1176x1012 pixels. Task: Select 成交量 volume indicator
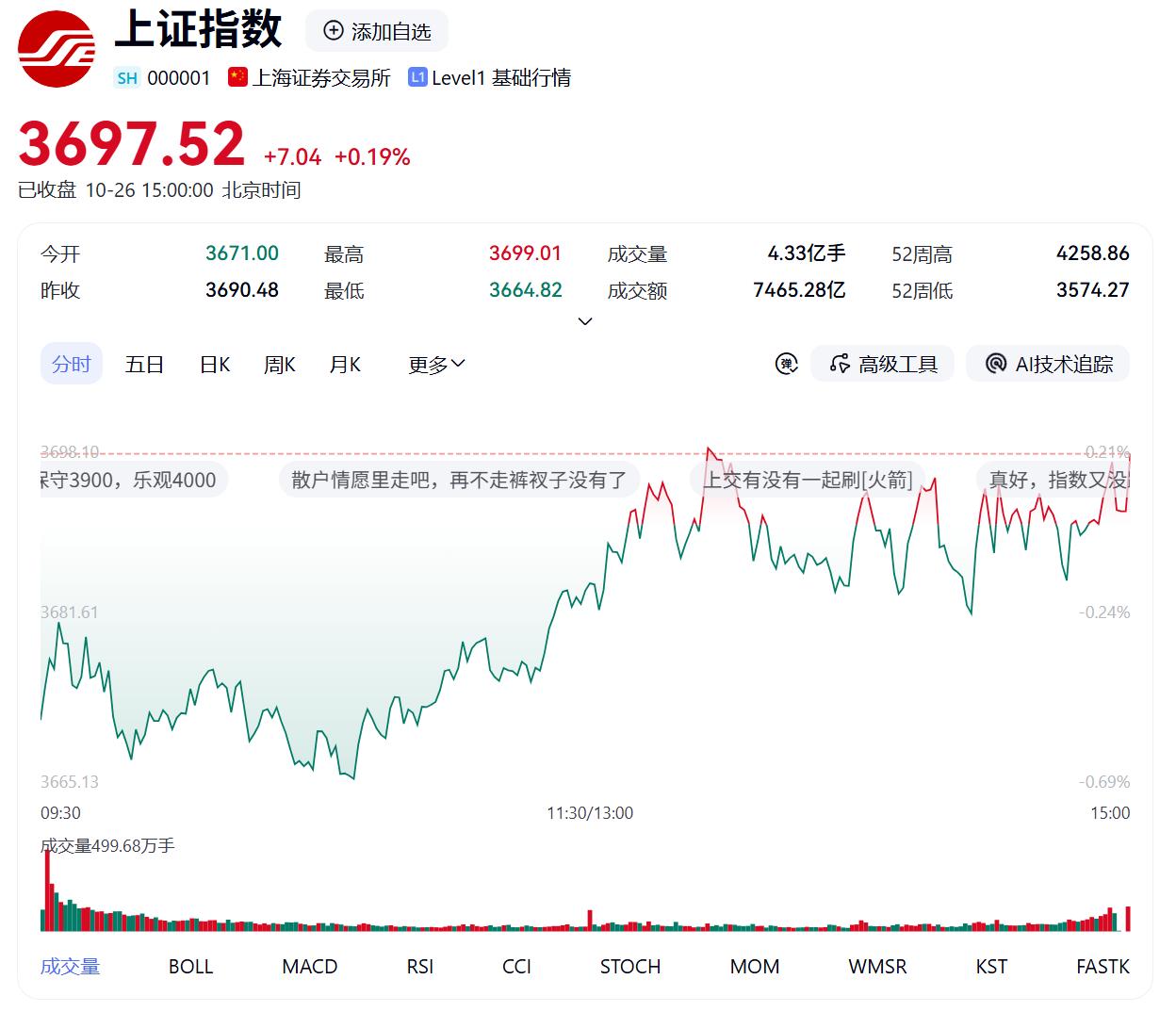(70, 967)
